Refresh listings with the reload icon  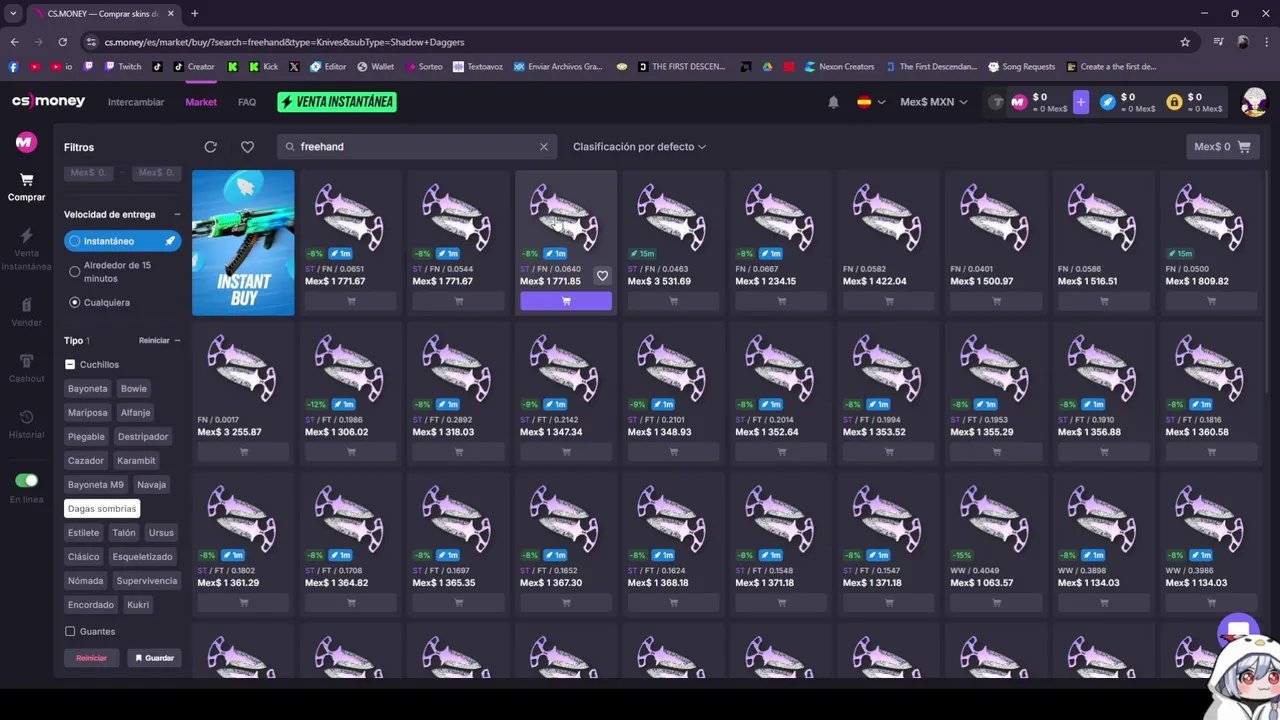point(210,147)
